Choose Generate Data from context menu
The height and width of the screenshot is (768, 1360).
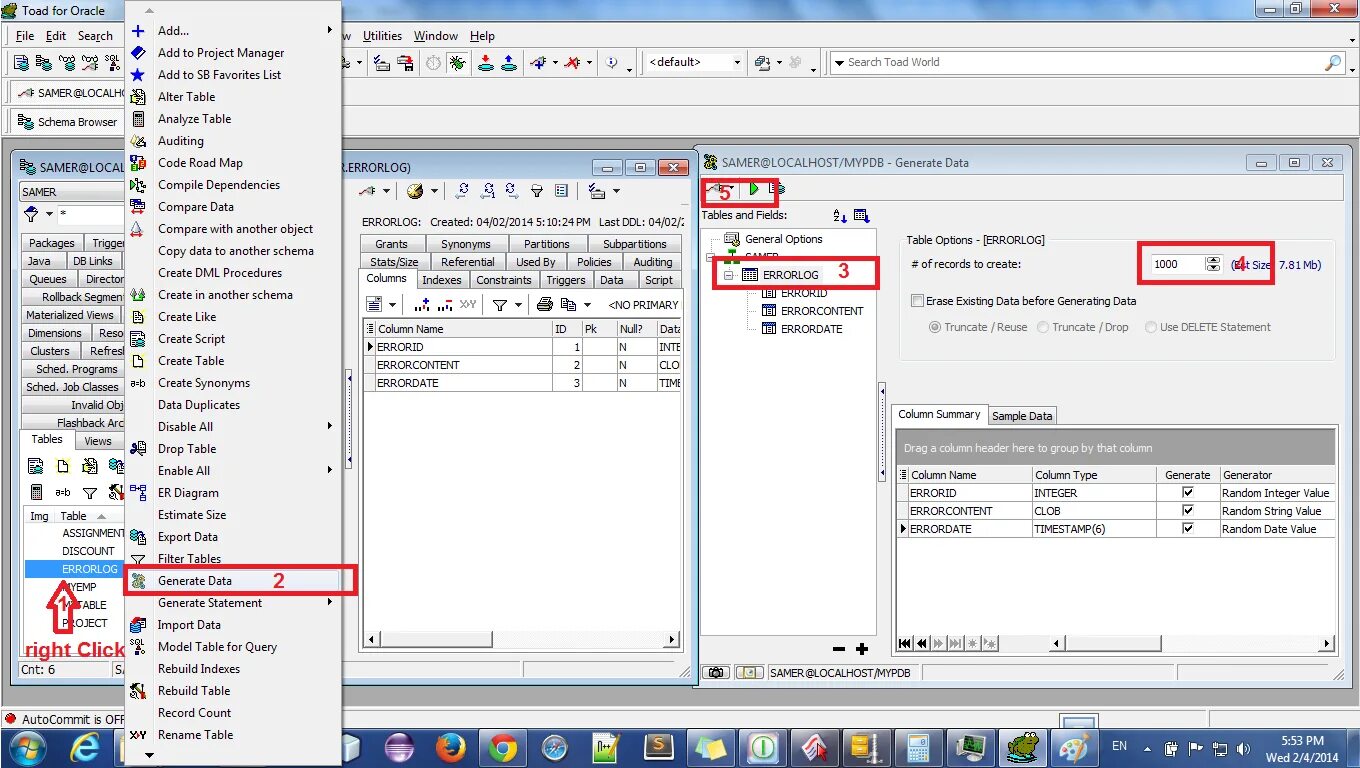click(234, 581)
